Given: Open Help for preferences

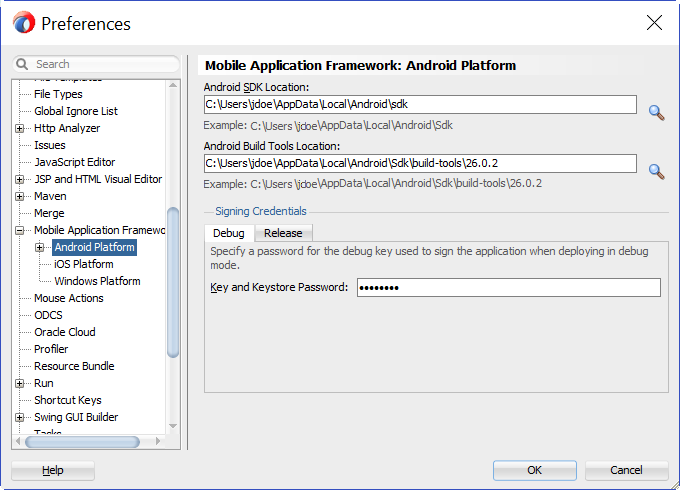Looking at the screenshot, I should (53, 470).
